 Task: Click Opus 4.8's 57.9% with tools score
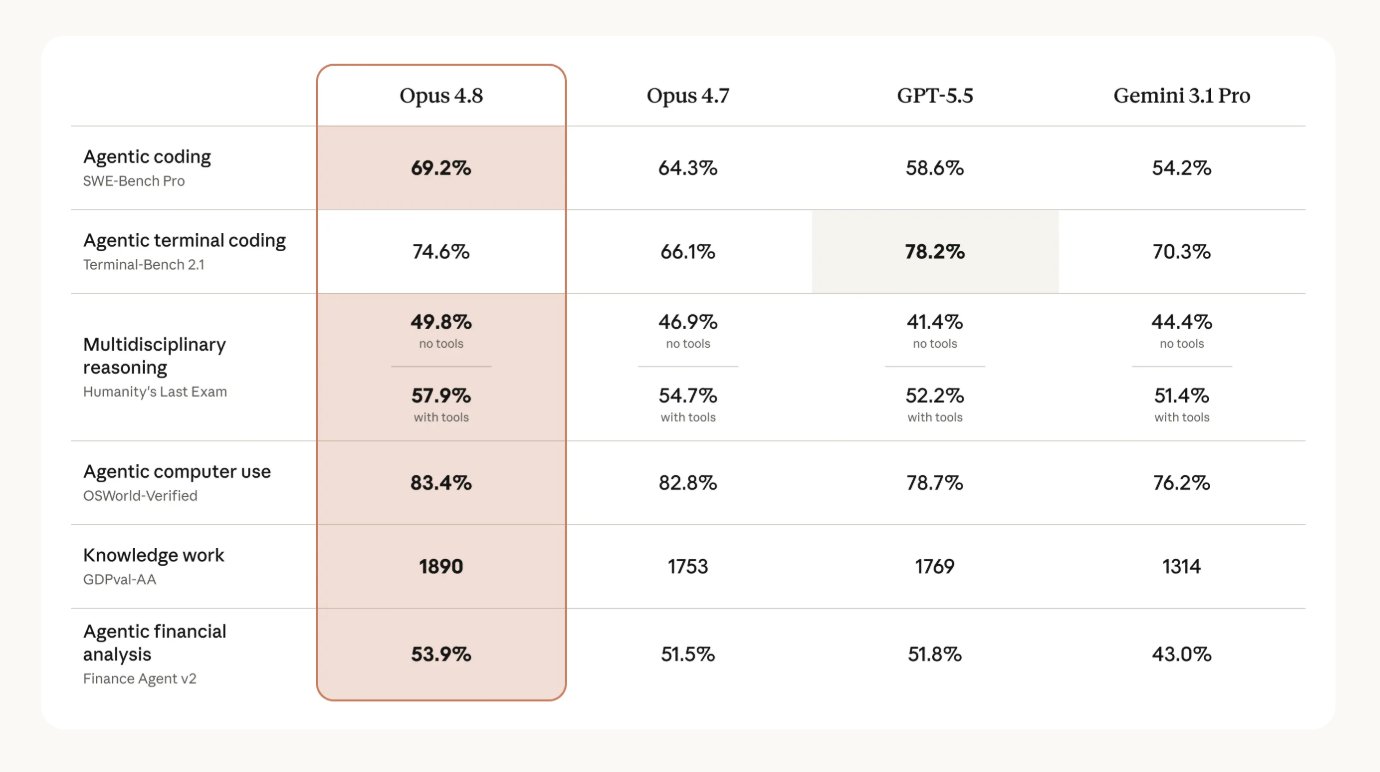441,396
